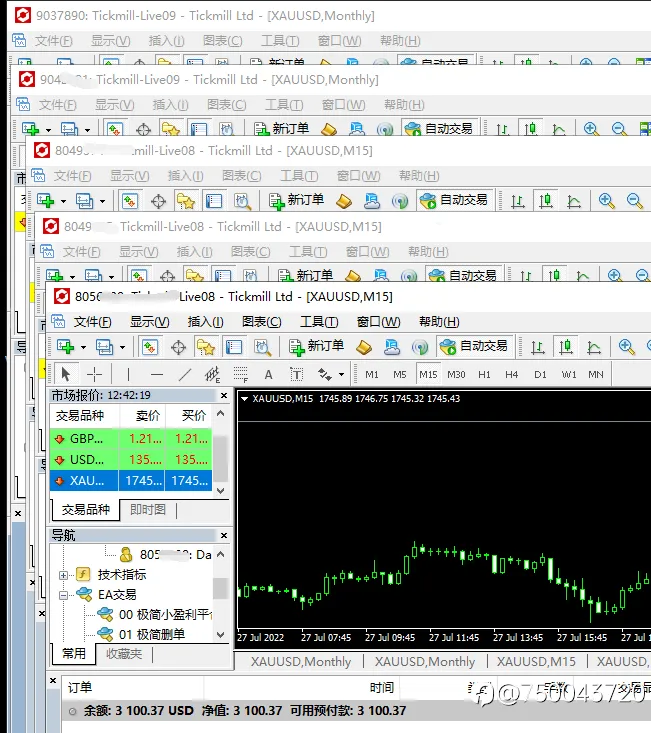This screenshot has width=651, height=733.
Task: Zoom out in the second-from-front 8049 Live08 M15 window
Action: tap(642, 275)
